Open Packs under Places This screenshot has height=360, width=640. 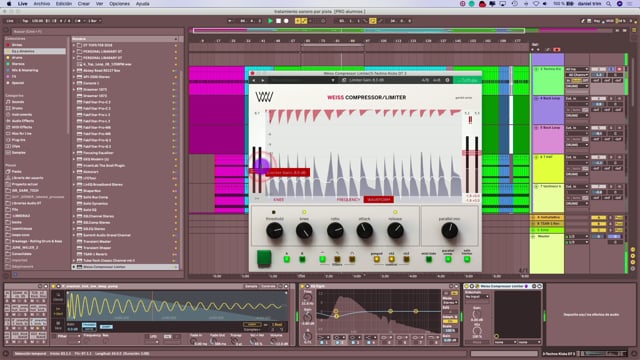click(17, 171)
